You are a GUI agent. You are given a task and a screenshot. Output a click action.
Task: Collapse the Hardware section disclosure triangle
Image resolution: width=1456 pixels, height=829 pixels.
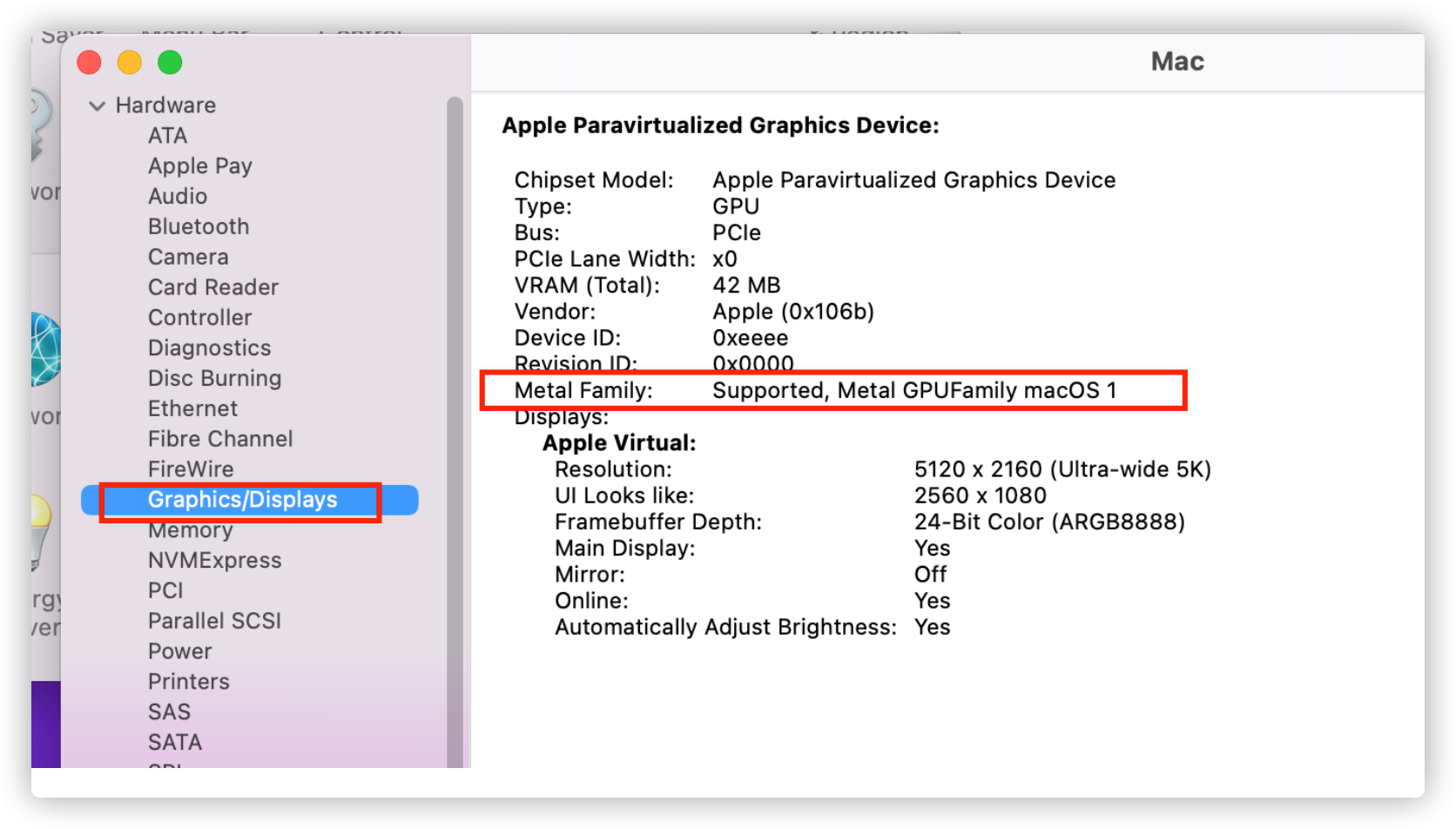coord(97,105)
